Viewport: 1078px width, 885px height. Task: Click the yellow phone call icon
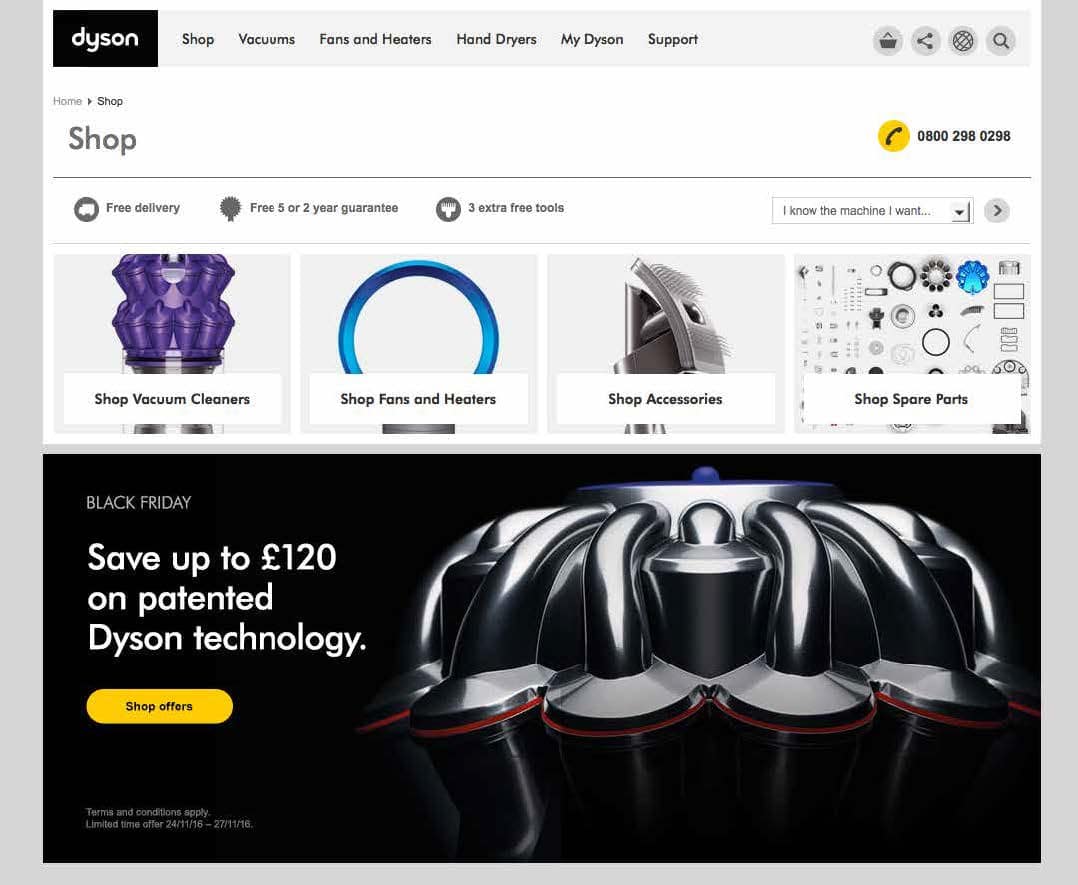pos(893,136)
